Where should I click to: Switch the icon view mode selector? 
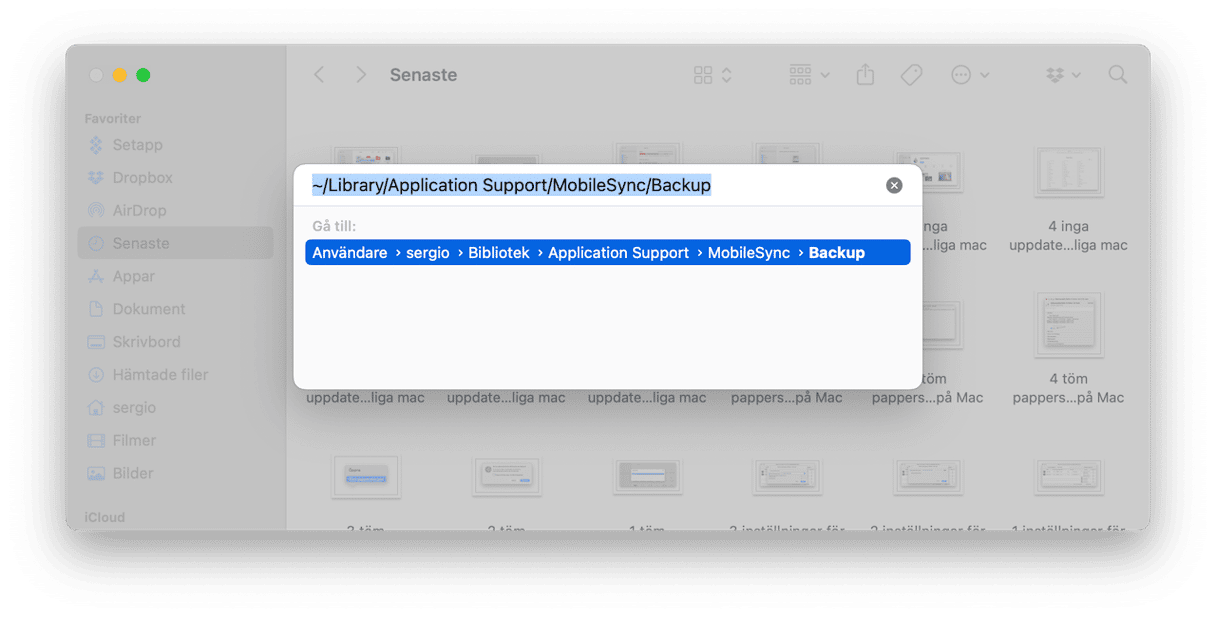click(x=713, y=75)
